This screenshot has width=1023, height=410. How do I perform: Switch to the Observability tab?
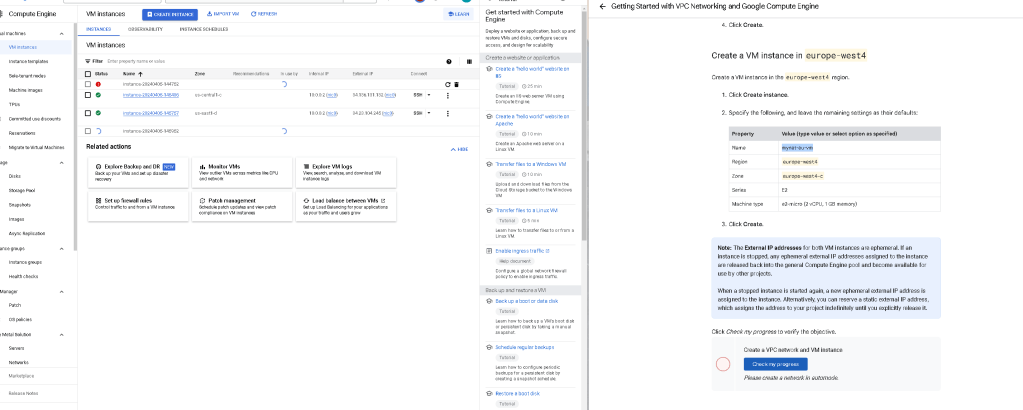[145, 29]
